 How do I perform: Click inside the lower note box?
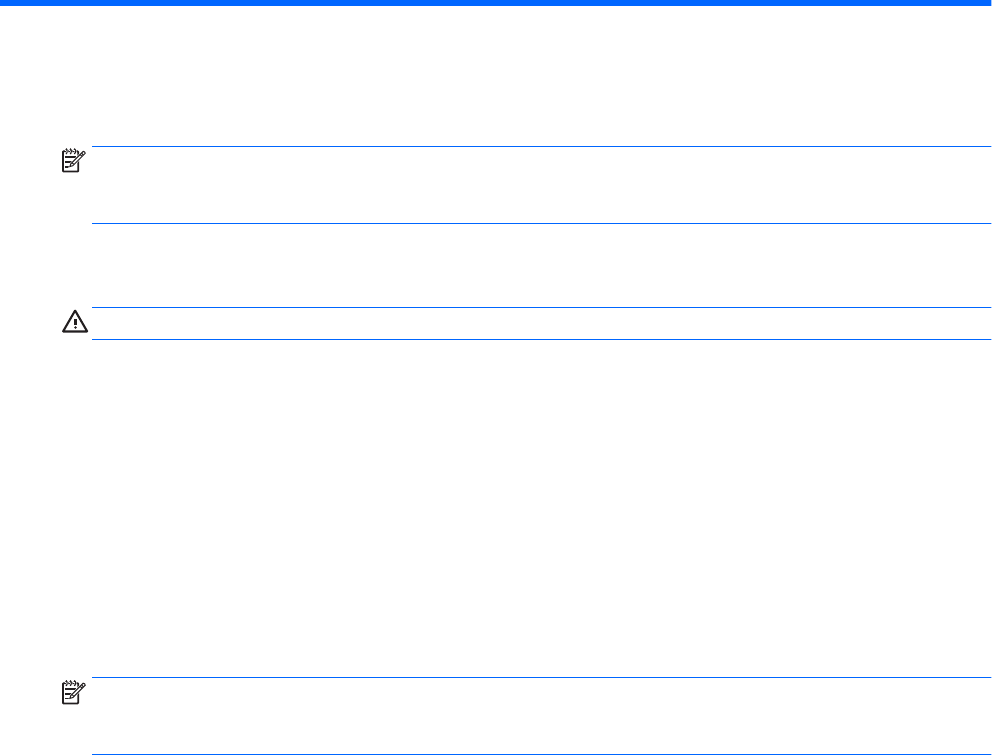pyautogui.click(x=530, y=716)
